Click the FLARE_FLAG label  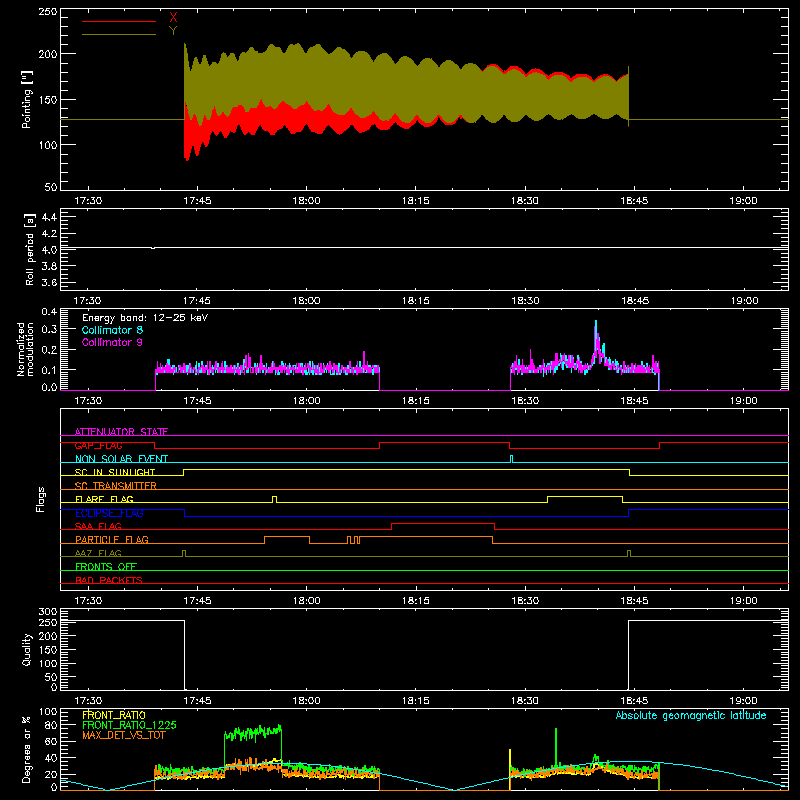[104, 499]
